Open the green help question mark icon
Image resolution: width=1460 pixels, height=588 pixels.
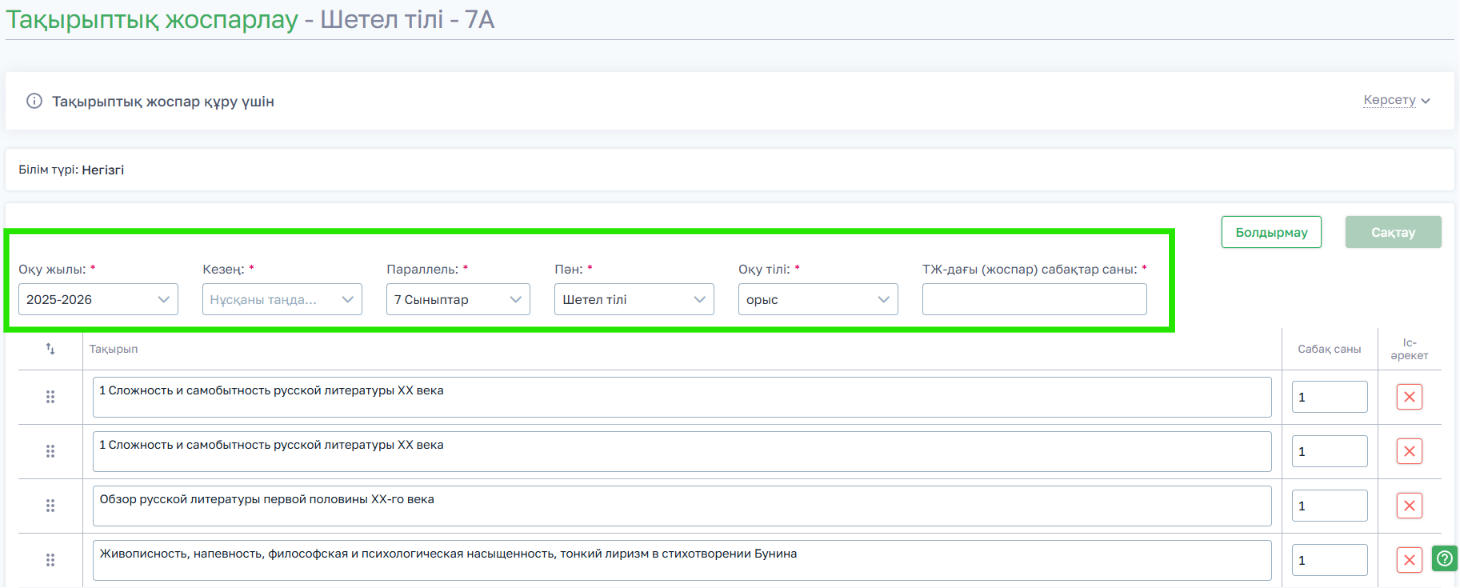click(1445, 557)
